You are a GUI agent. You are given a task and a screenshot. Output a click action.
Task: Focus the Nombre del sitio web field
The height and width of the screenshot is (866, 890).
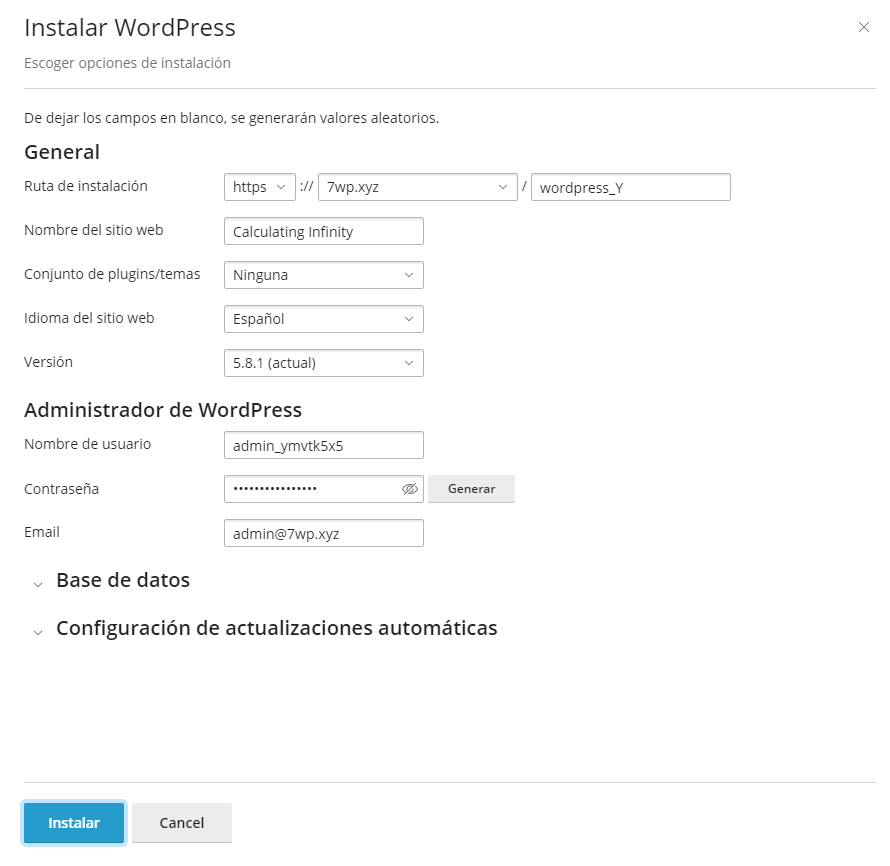pos(324,232)
